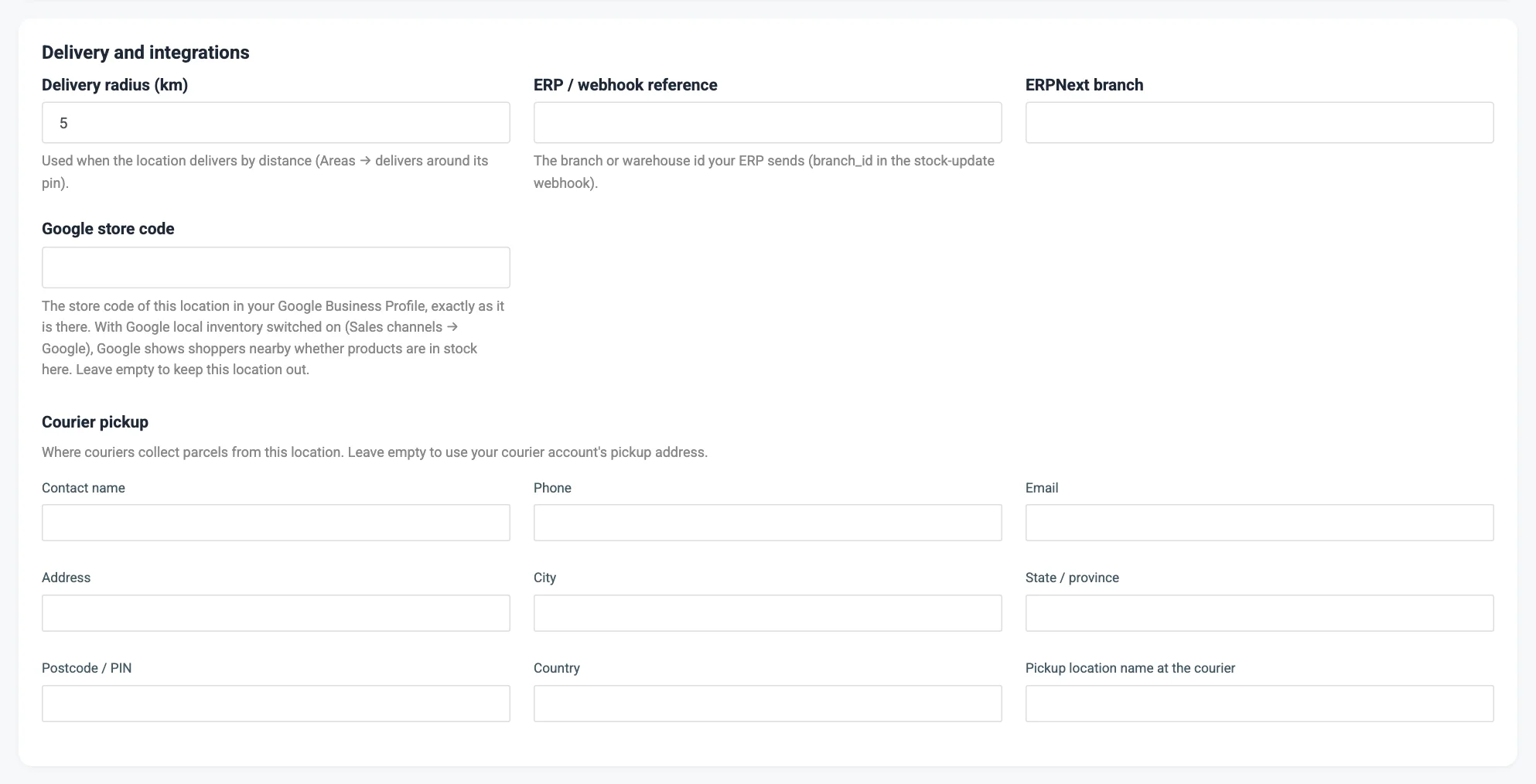
Task: Click the Delivery radius (km) field
Action: pyautogui.click(x=275, y=122)
